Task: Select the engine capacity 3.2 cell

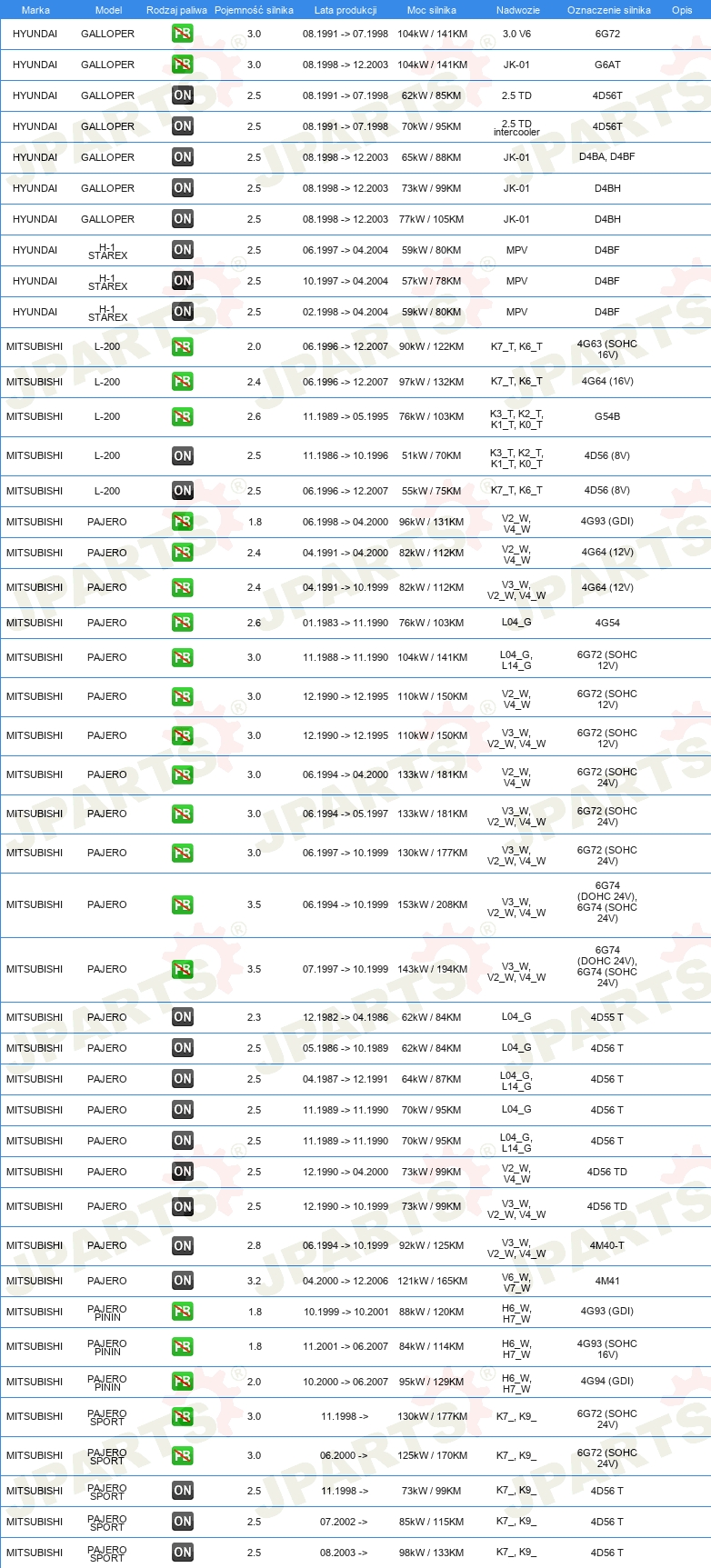Action: point(254,1281)
